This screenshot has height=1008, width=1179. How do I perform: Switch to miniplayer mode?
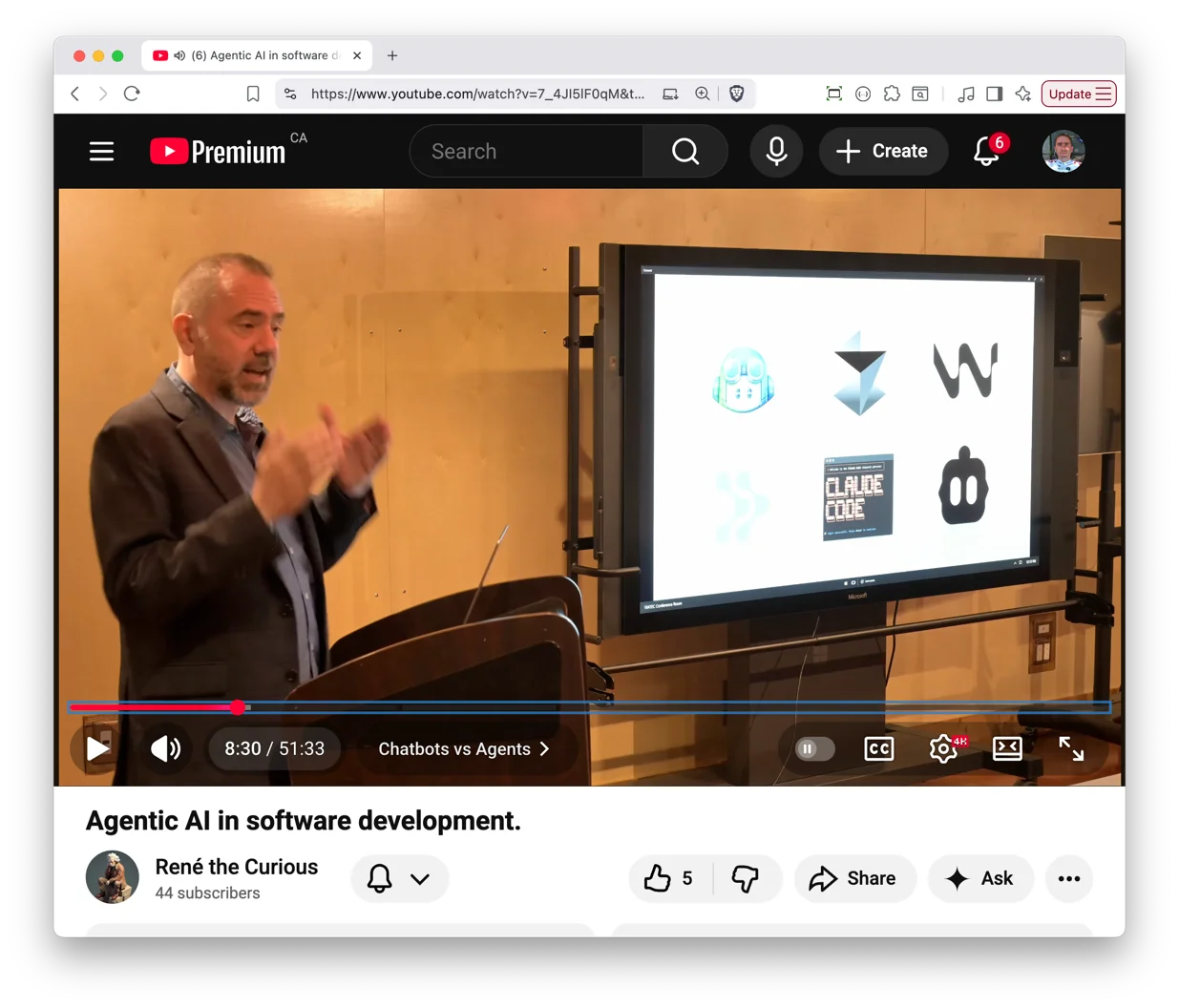click(1007, 748)
